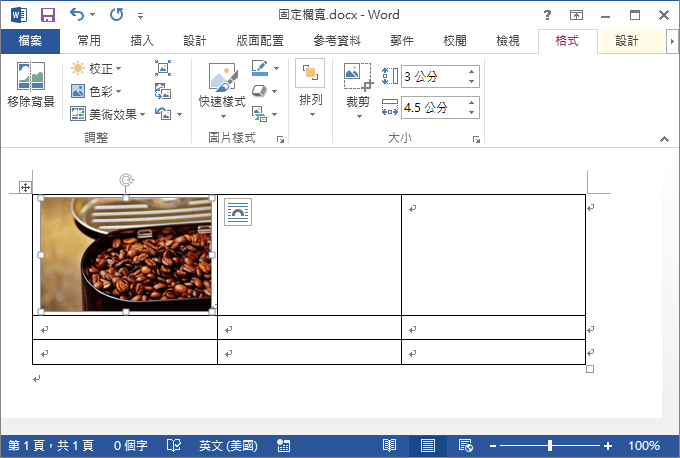Click the Picture Effects icon

coord(259,91)
